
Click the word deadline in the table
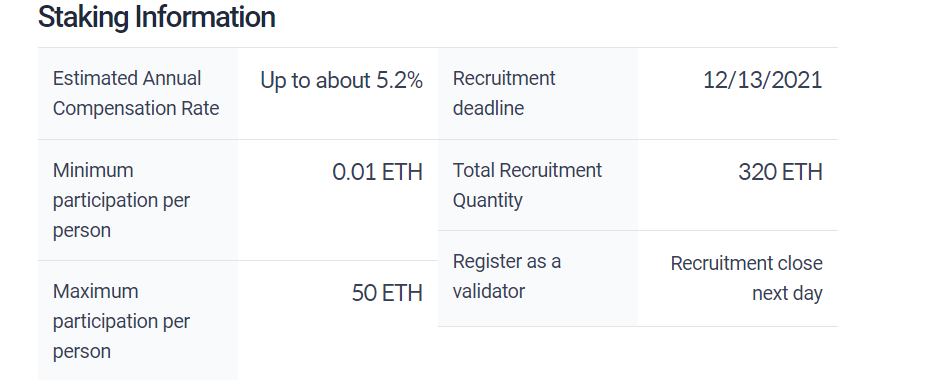pyautogui.click(x=488, y=109)
